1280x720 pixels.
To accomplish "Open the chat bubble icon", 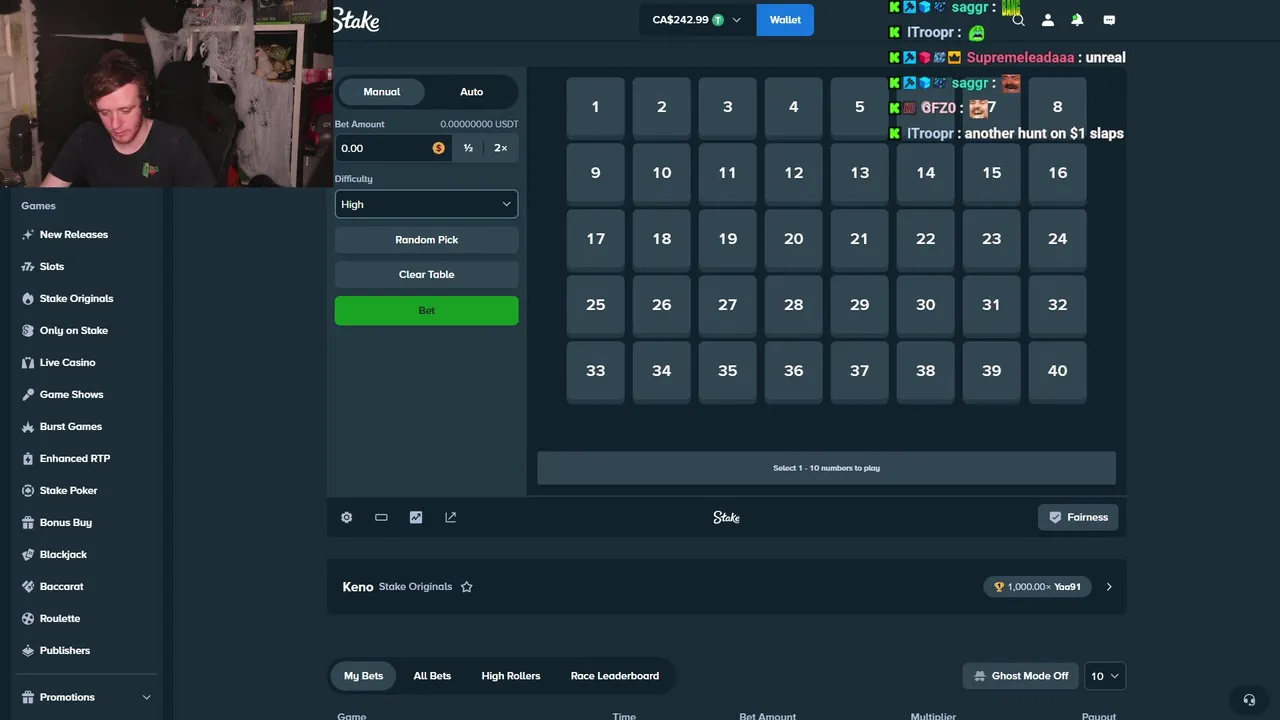I will [1109, 20].
